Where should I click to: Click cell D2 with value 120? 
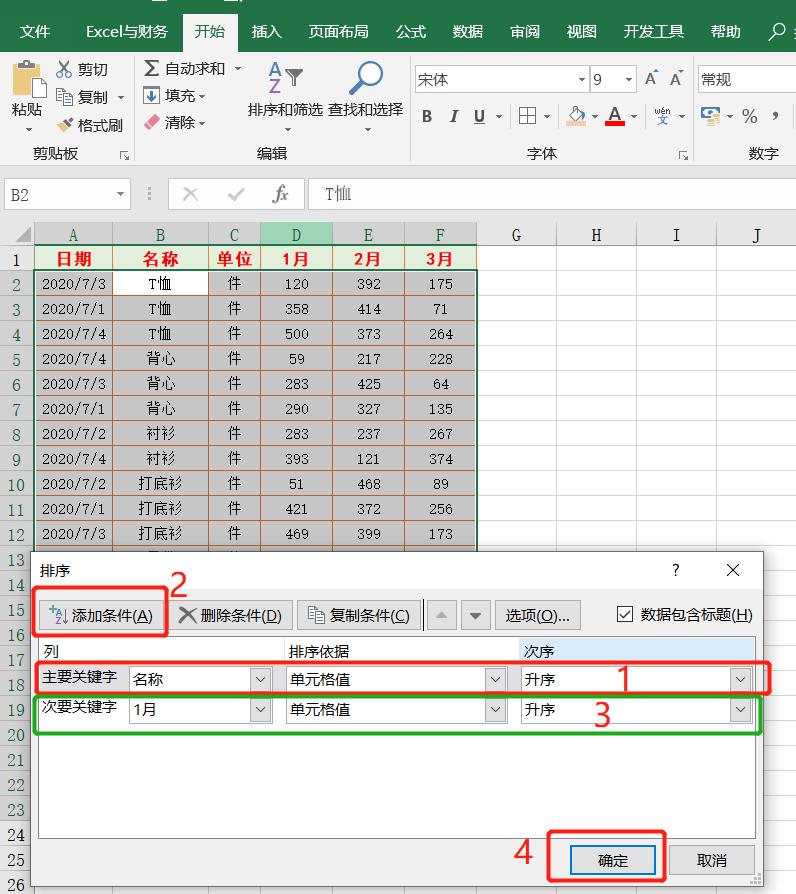pyautogui.click(x=297, y=284)
